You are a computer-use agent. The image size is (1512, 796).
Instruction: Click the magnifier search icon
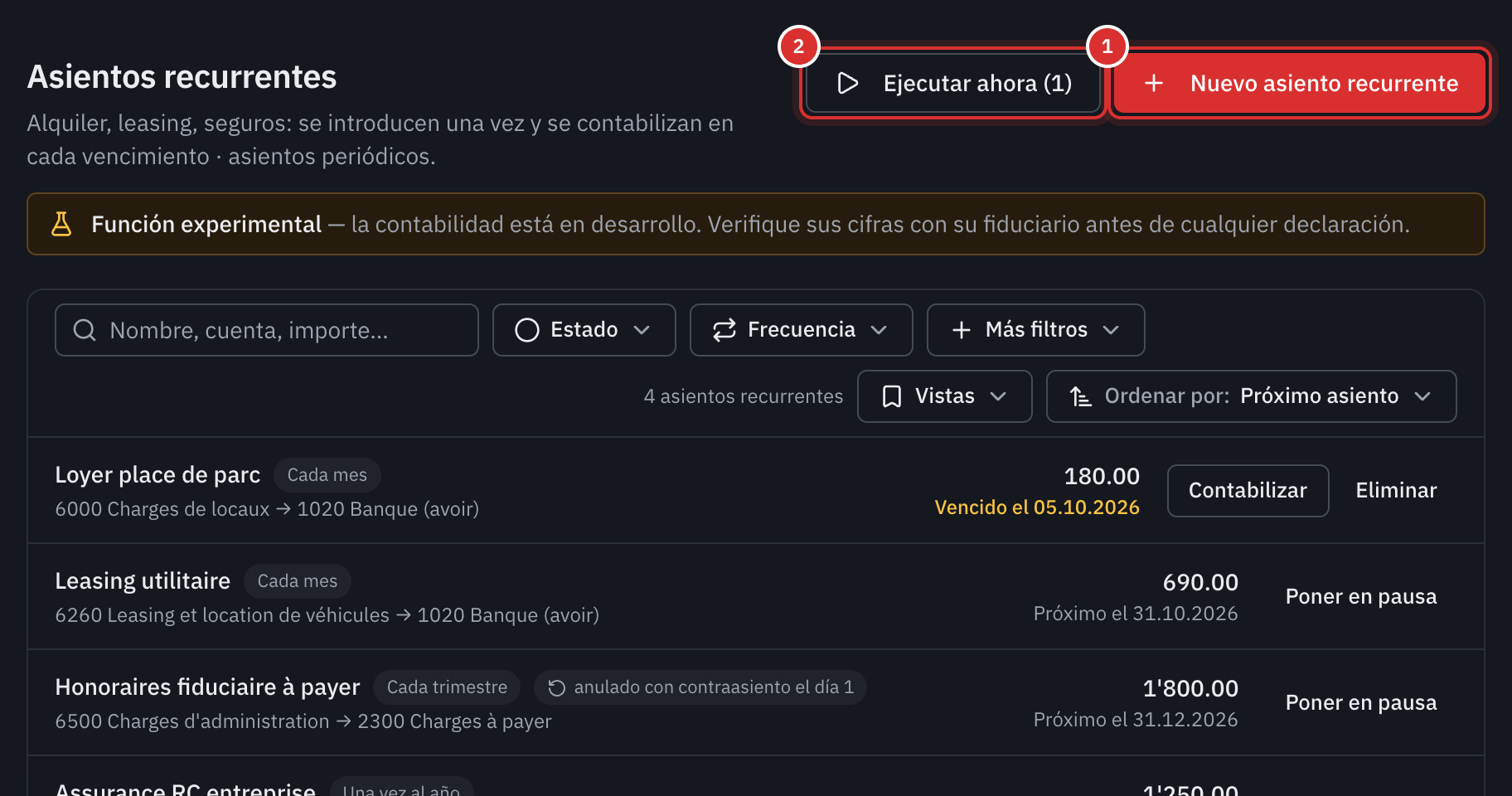point(85,330)
